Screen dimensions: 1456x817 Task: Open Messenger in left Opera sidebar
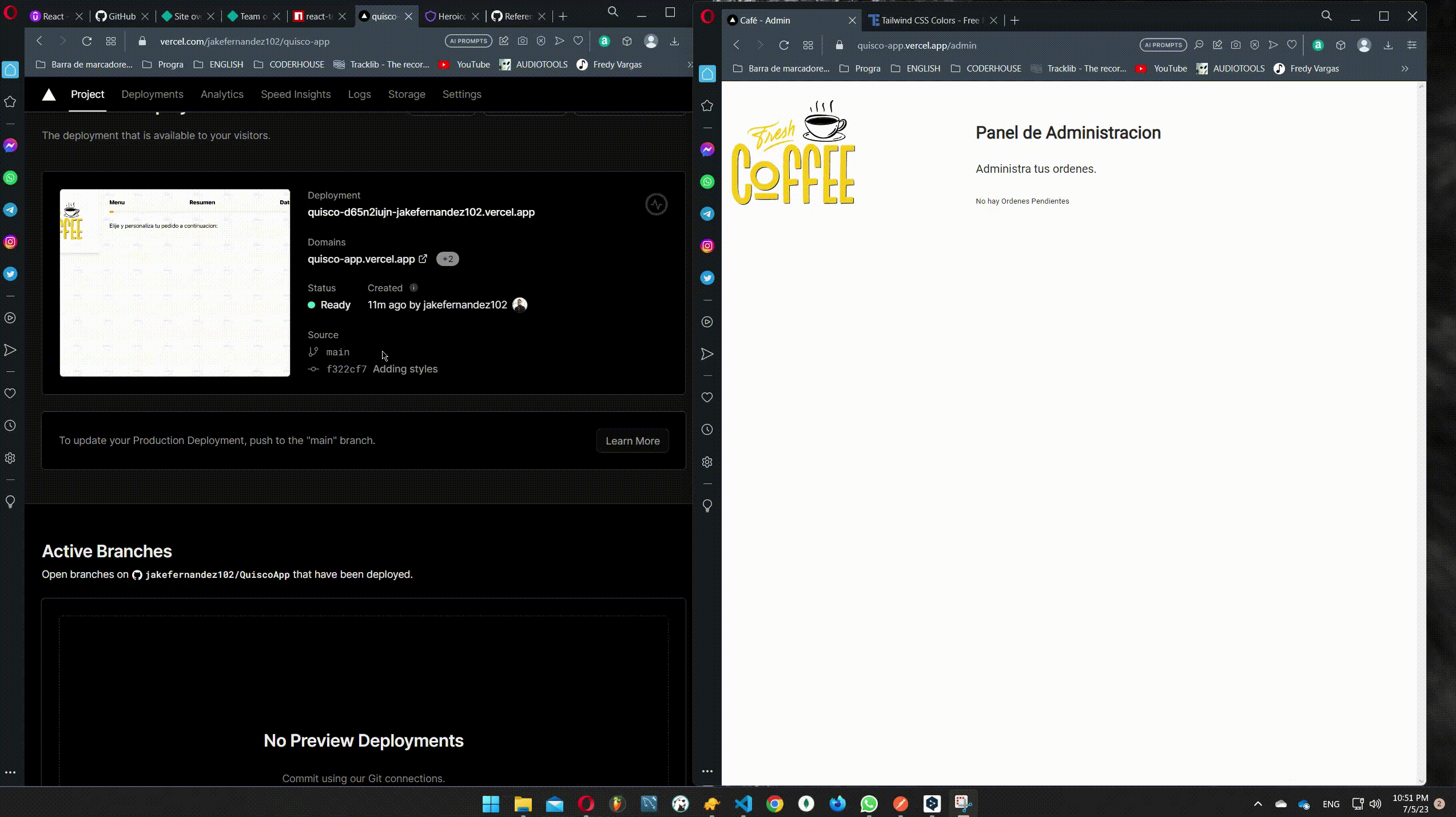click(10, 145)
